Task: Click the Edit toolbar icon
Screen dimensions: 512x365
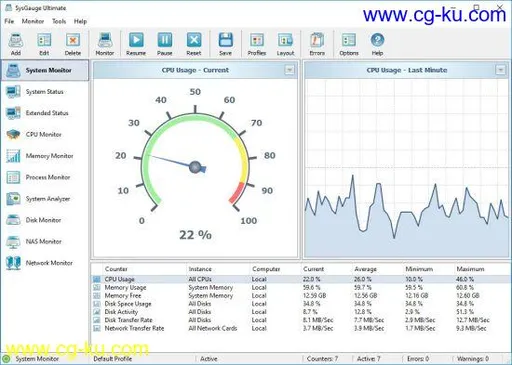Action: tap(44, 44)
